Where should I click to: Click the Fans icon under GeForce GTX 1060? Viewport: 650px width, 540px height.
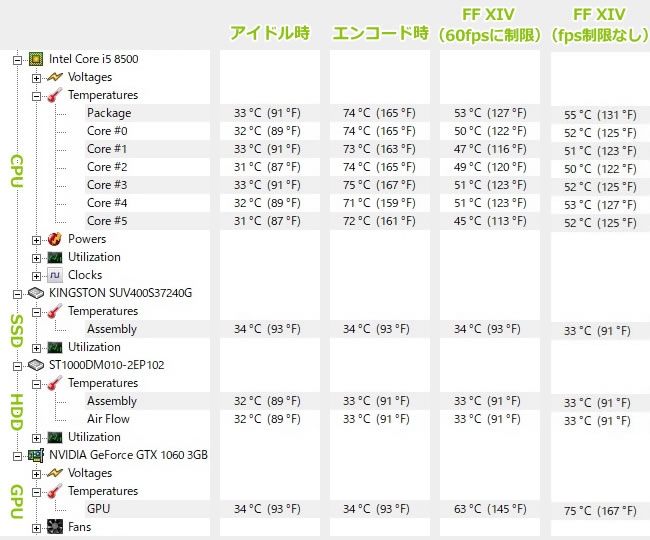[55, 527]
